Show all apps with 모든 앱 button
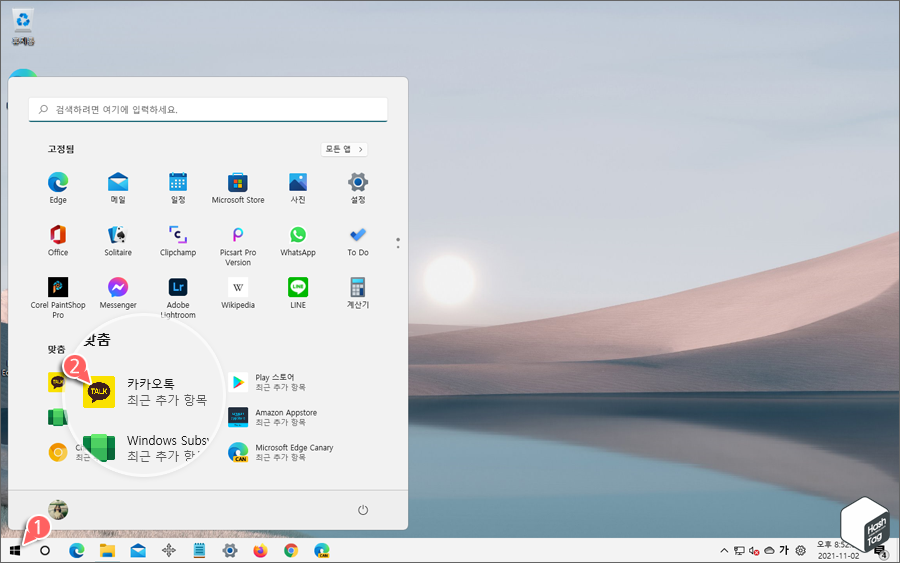The height and width of the screenshot is (563, 900). (344, 149)
